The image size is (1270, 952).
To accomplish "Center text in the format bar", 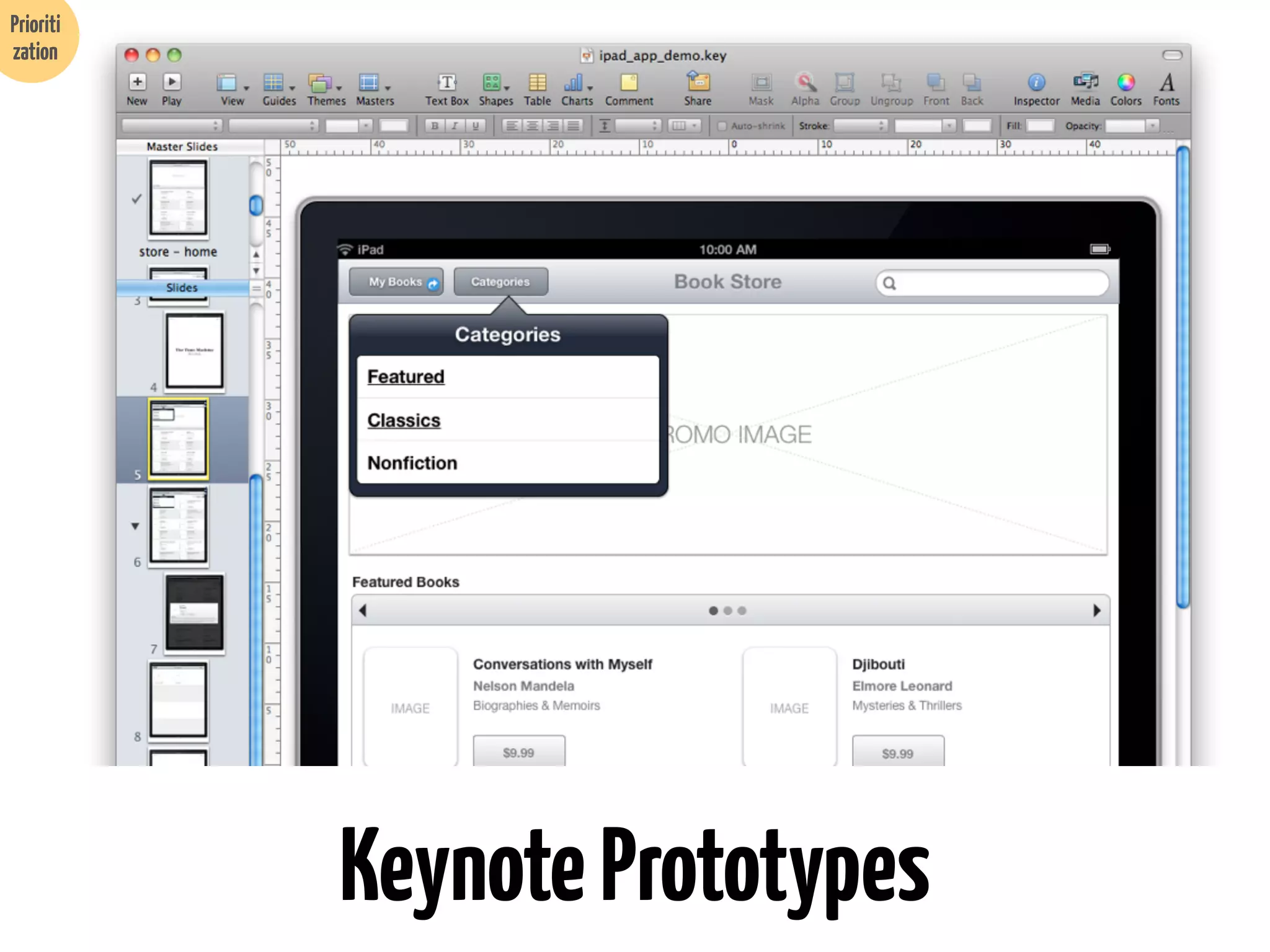I will pos(532,126).
